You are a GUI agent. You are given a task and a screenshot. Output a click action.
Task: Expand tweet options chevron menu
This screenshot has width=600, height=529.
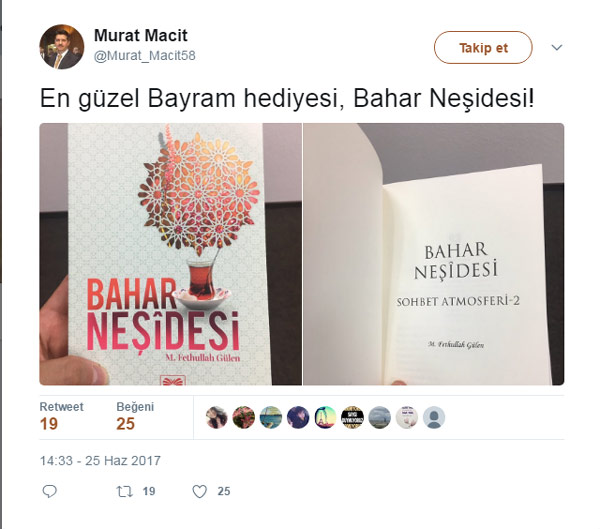(x=557, y=47)
